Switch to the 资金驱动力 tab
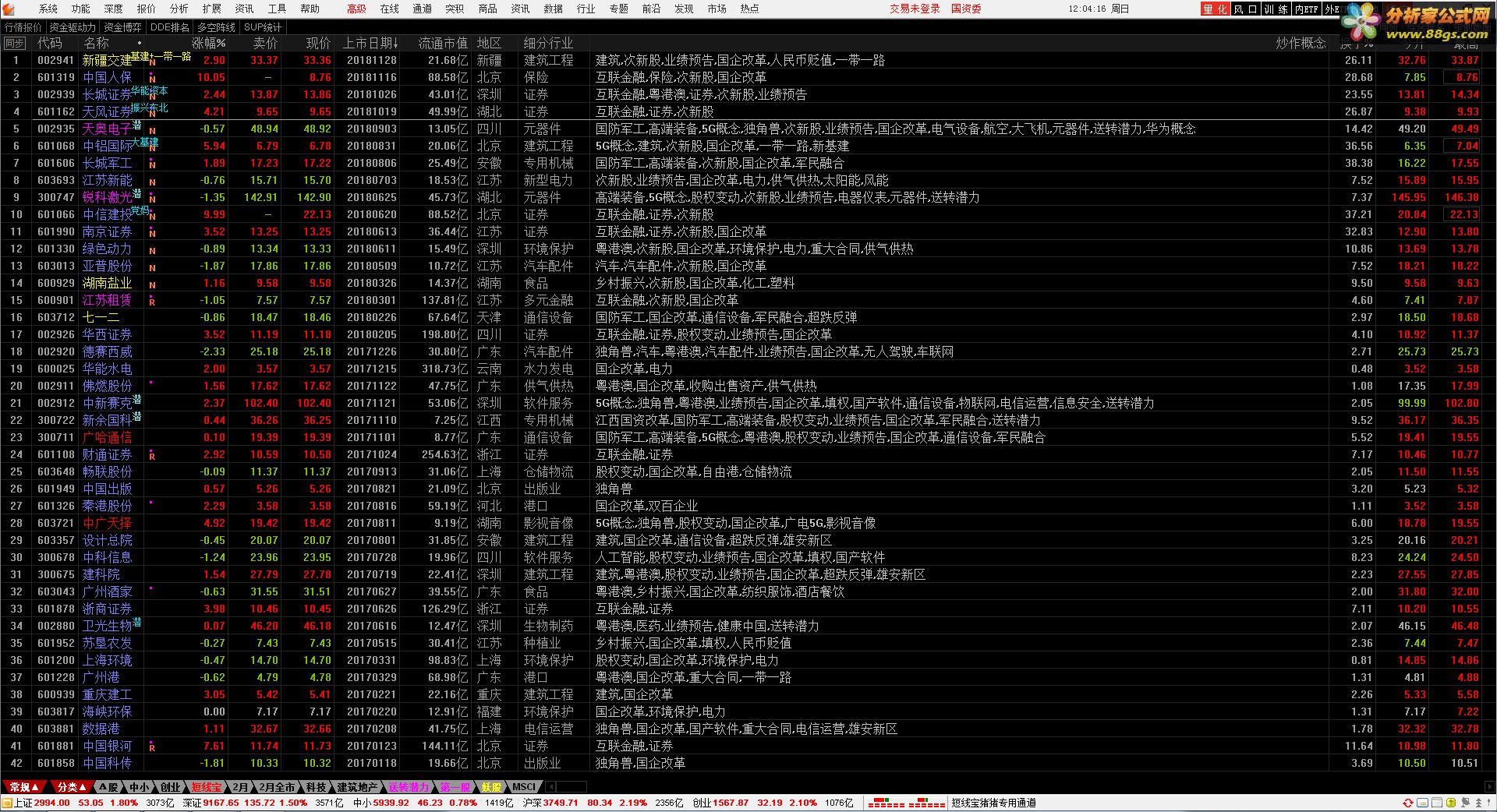The height and width of the screenshot is (812, 1497). [x=72, y=27]
